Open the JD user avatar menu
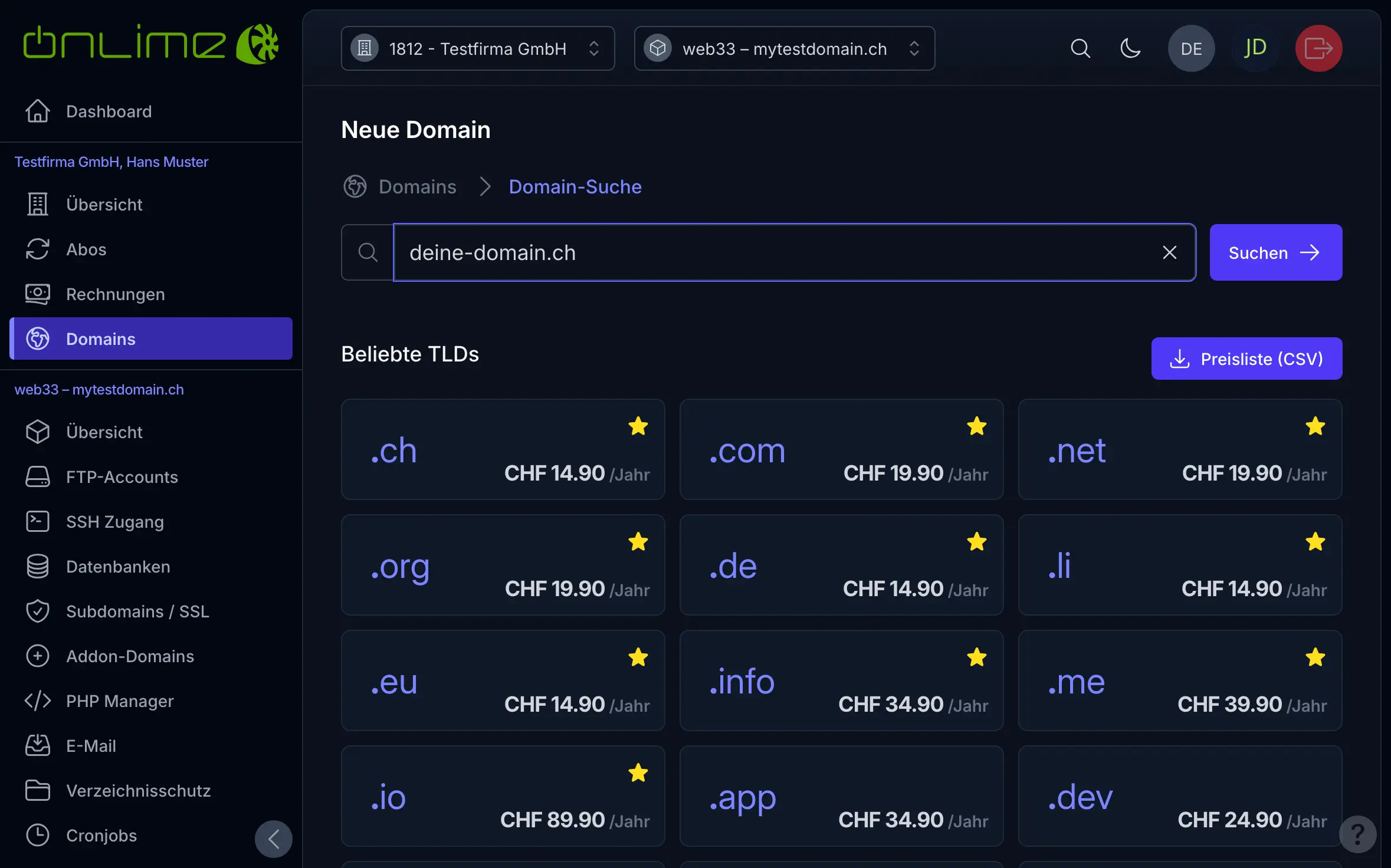 [x=1255, y=48]
